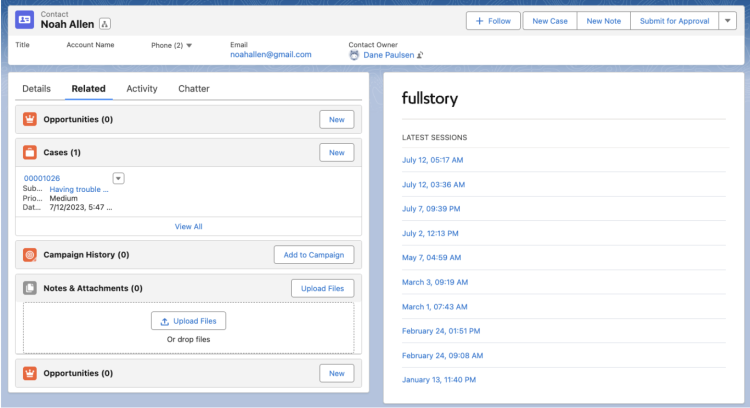Viewport: 750px width, 408px height.
Task: Click New in the first Opportunities section
Action: pyautogui.click(x=337, y=120)
